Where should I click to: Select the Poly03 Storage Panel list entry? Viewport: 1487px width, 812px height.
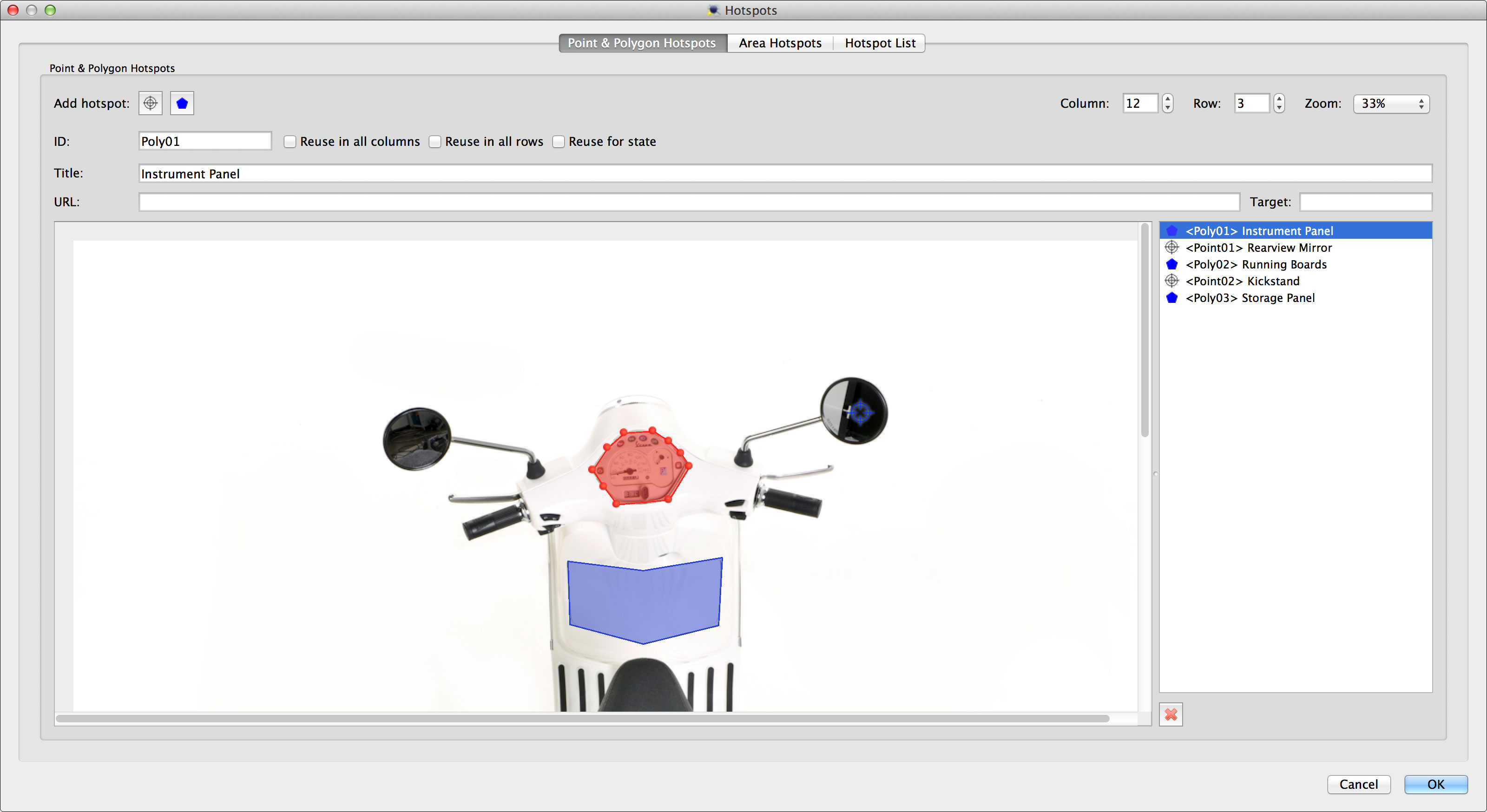[1250, 298]
